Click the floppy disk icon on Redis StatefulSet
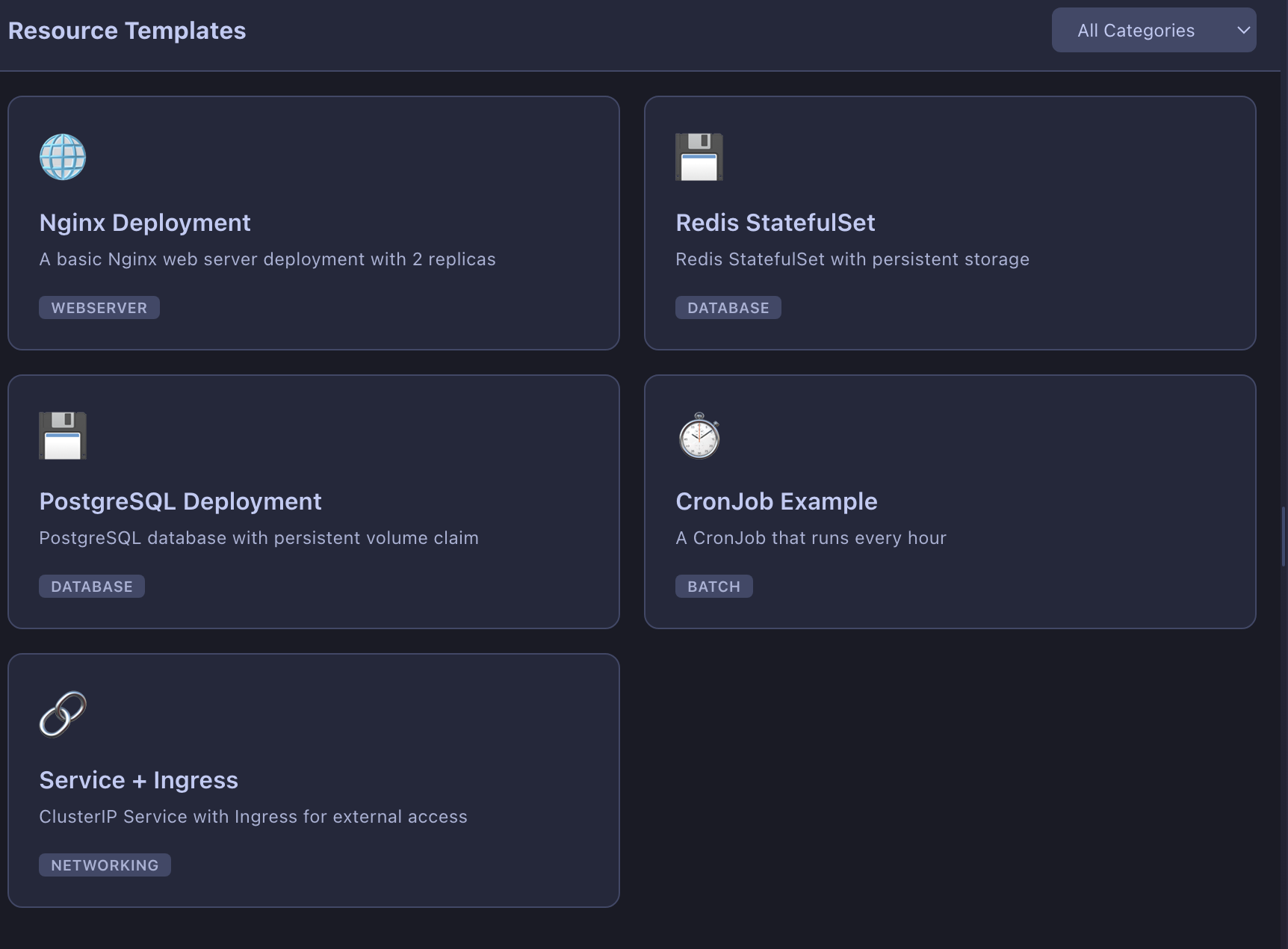Image resolution: width=1288 pixels, height=949 pixels. click(x=699, y=157)
